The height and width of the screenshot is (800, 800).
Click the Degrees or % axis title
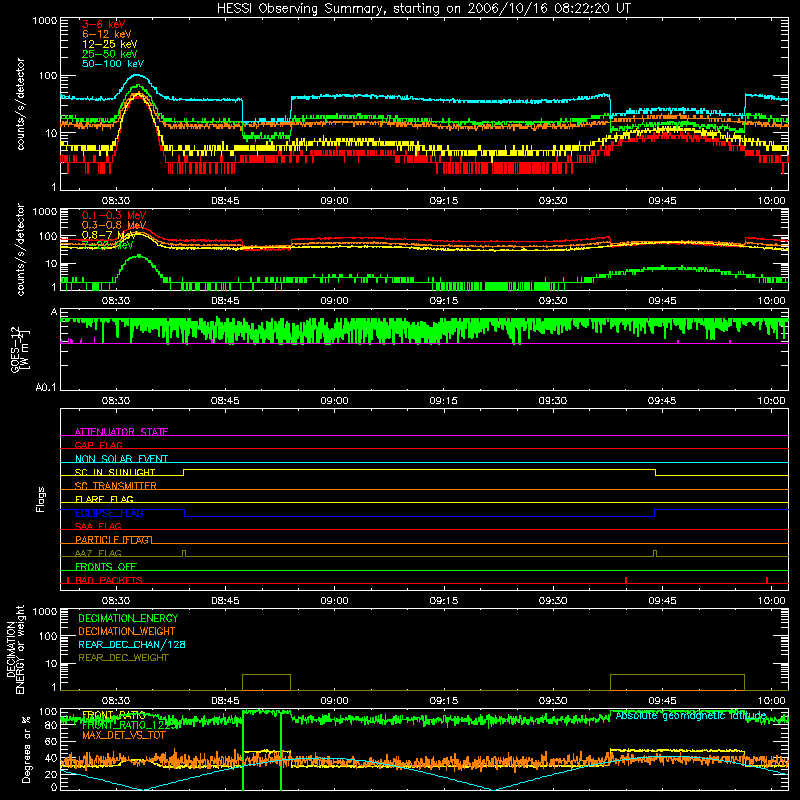(x=27, y=749)
